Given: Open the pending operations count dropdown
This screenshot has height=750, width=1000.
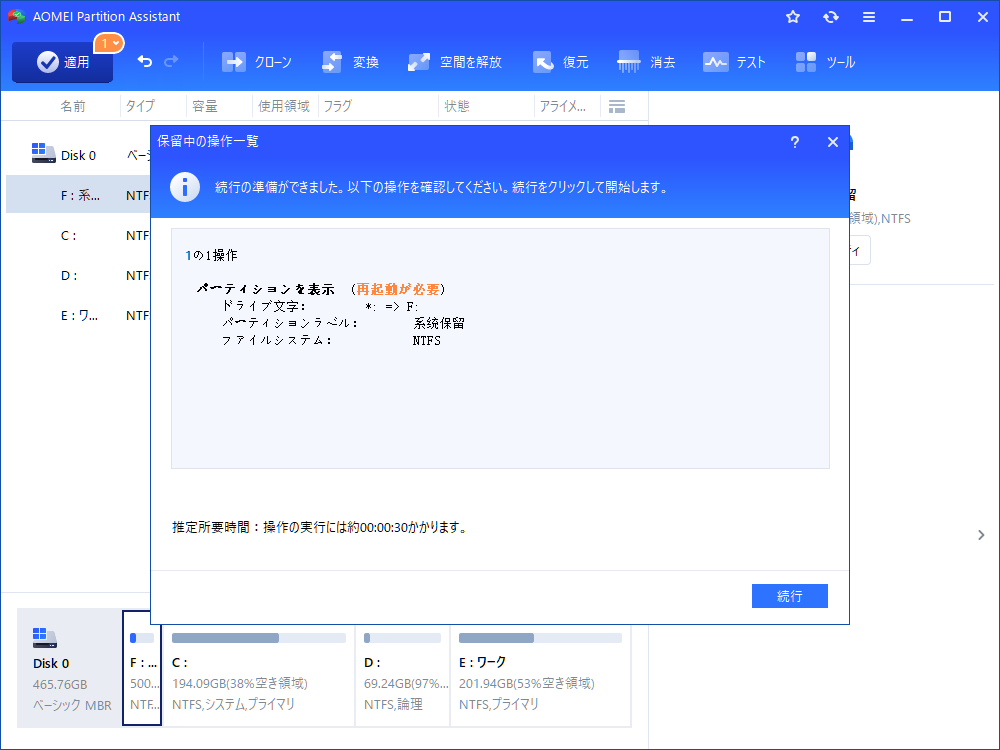Looking at the screenshot, I should tap(109, 43).
